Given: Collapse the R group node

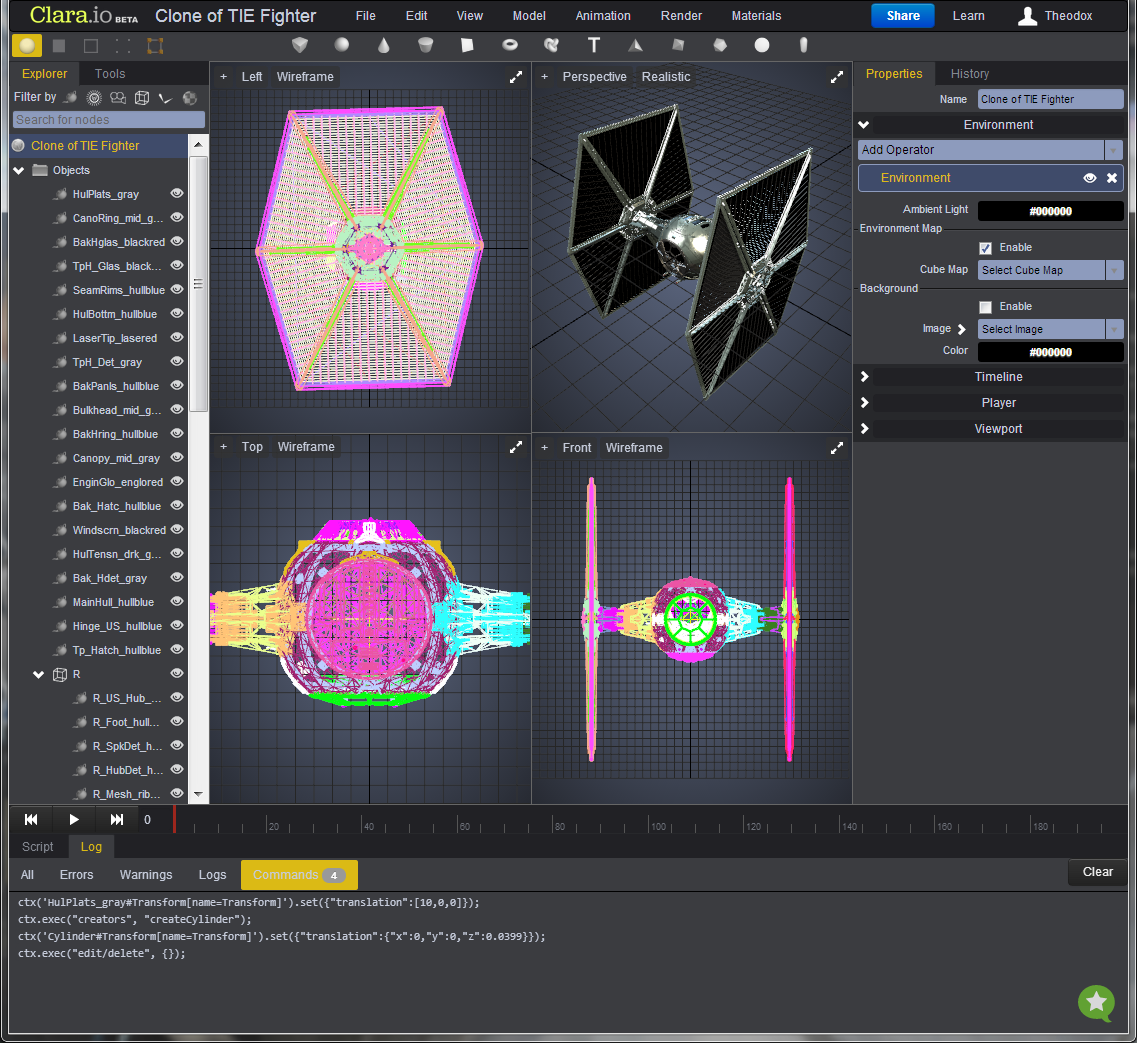Looking at the screenshot, I should (38, 675).
